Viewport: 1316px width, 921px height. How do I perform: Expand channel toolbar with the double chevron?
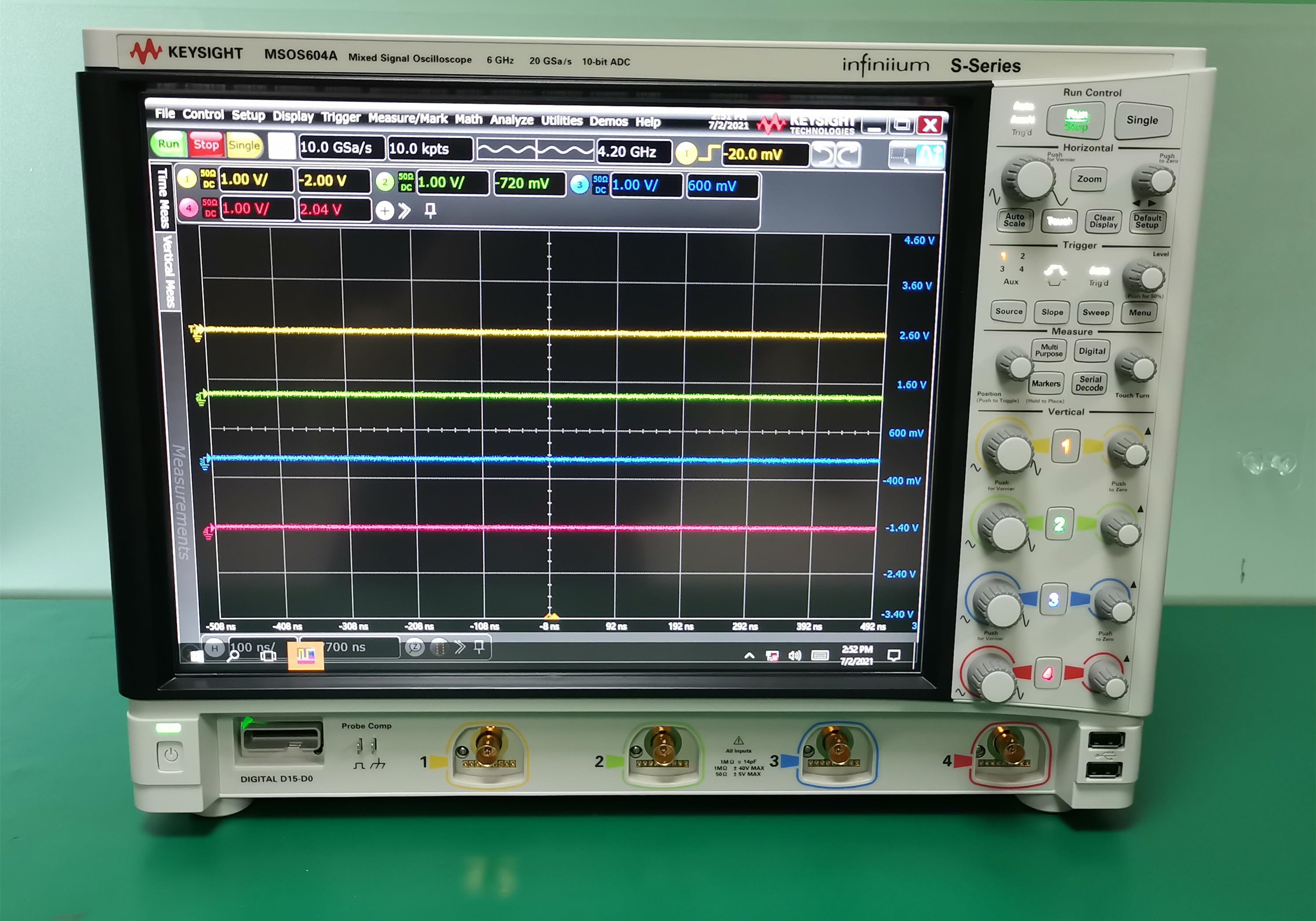pos(405,211)
